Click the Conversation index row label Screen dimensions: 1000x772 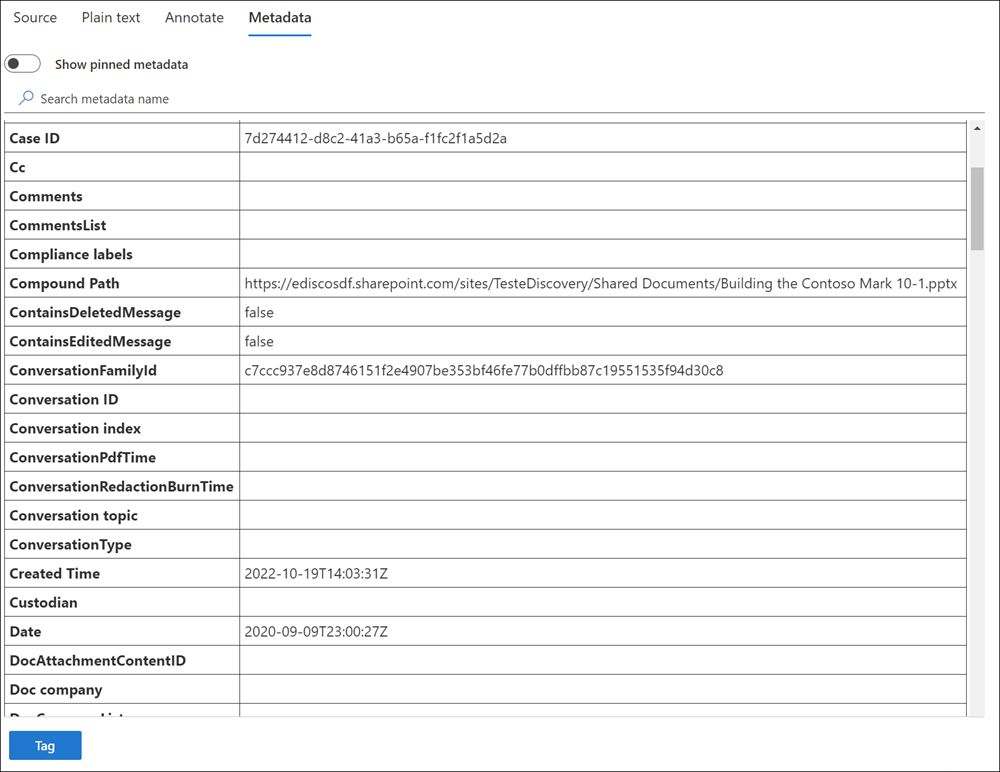[x=75, y=429]
